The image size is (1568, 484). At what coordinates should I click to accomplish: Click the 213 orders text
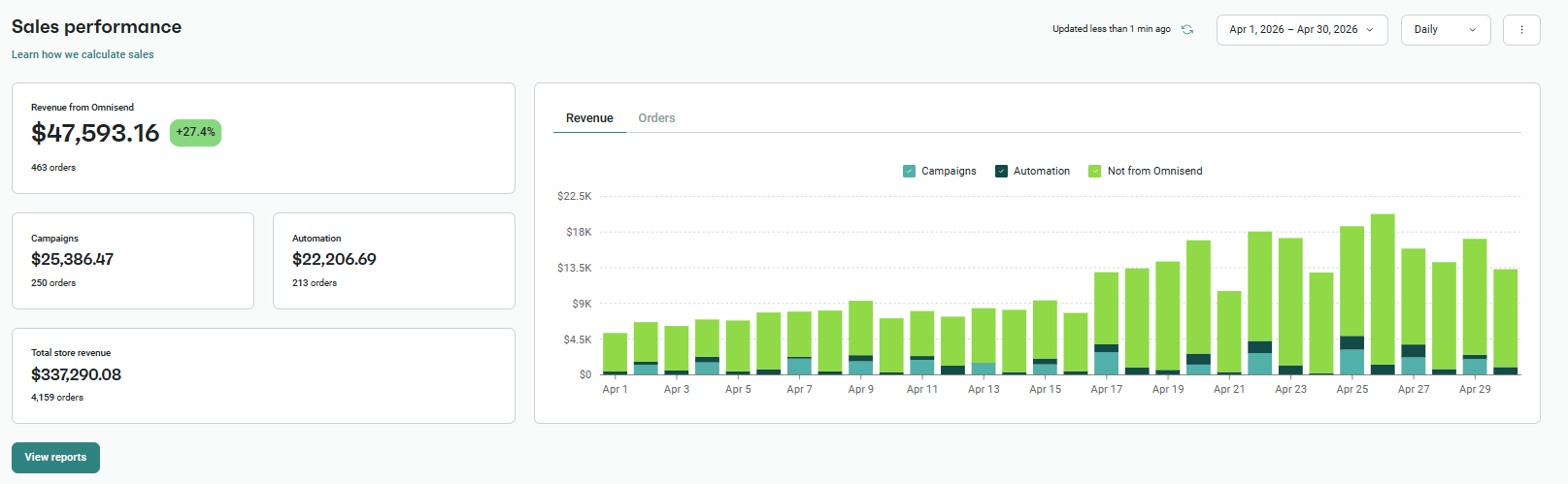[315, 283]
